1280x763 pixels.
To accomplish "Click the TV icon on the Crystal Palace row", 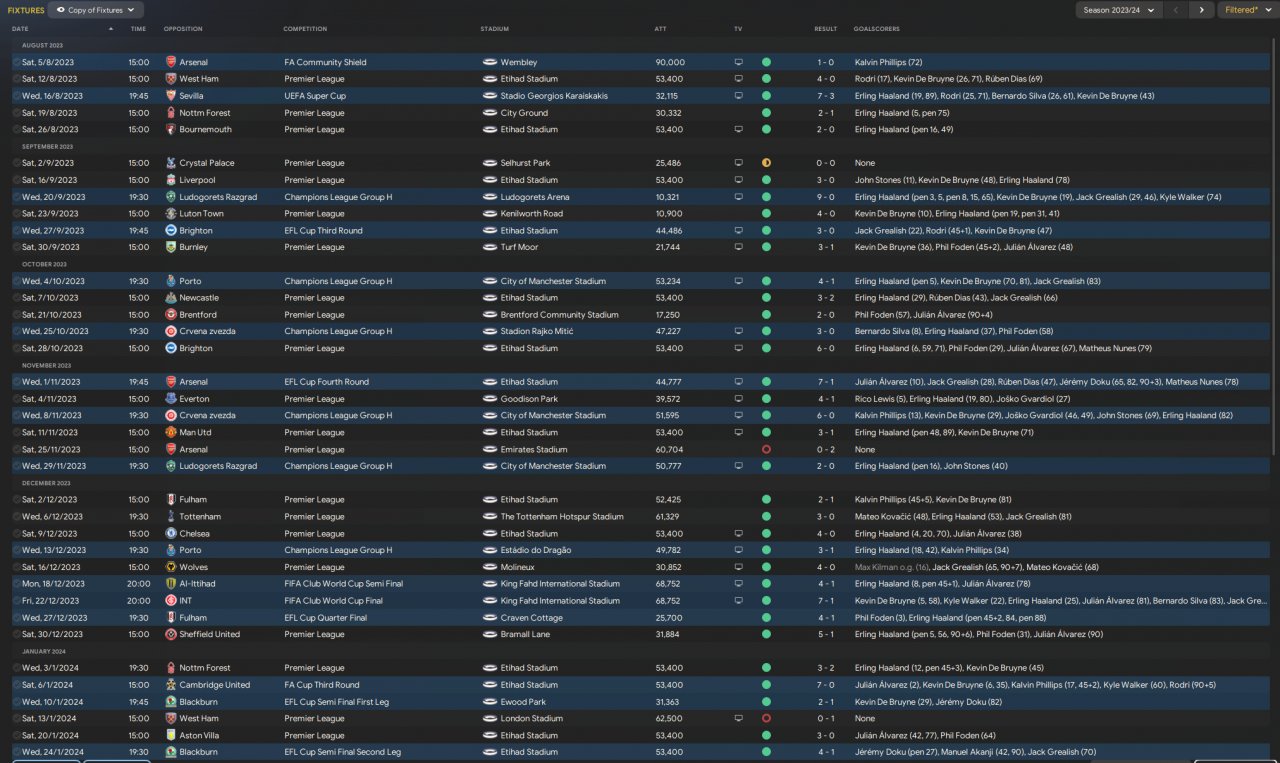I will pyautogui.click(x=739, y=163).
